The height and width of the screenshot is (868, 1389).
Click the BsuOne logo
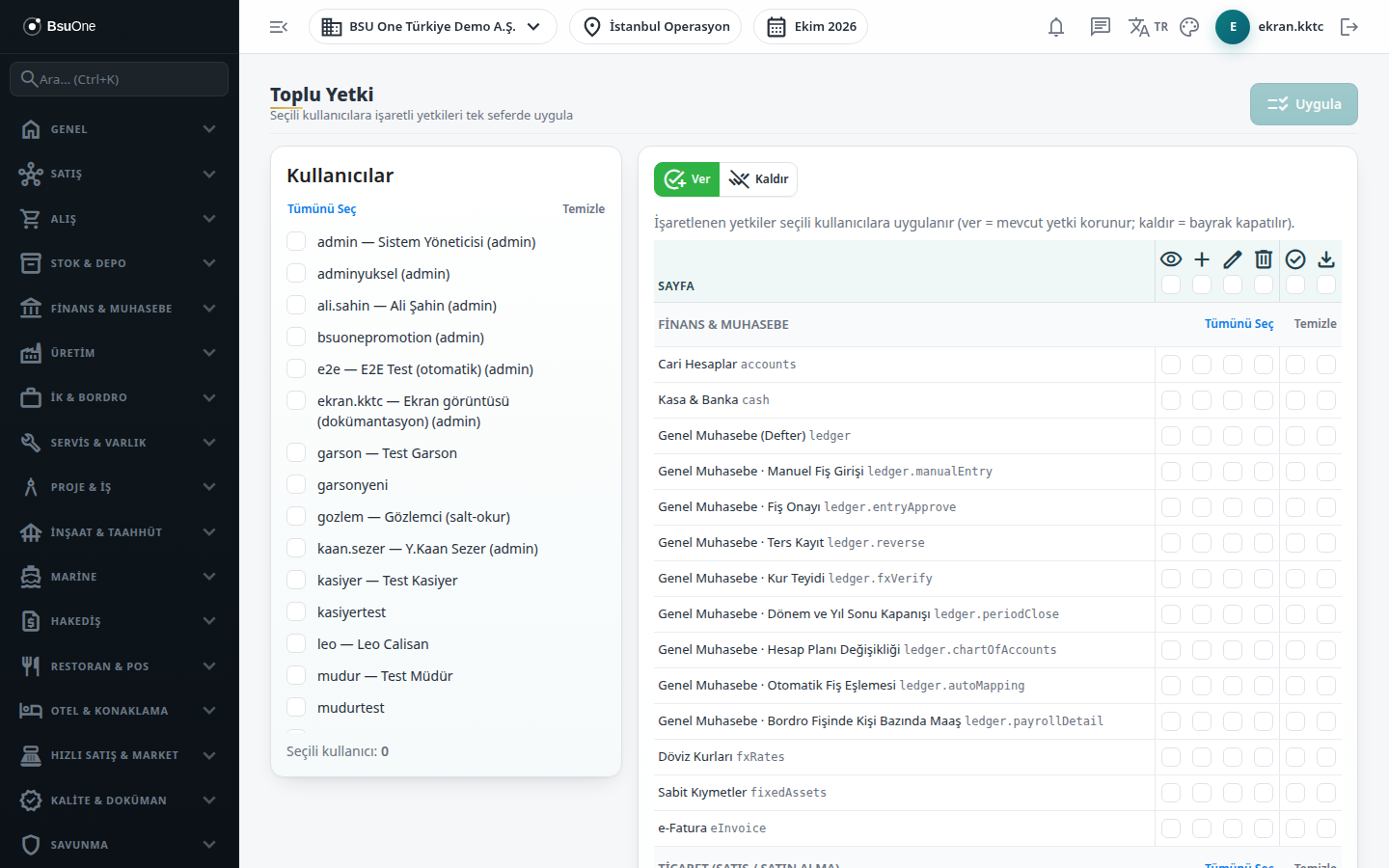60,26
